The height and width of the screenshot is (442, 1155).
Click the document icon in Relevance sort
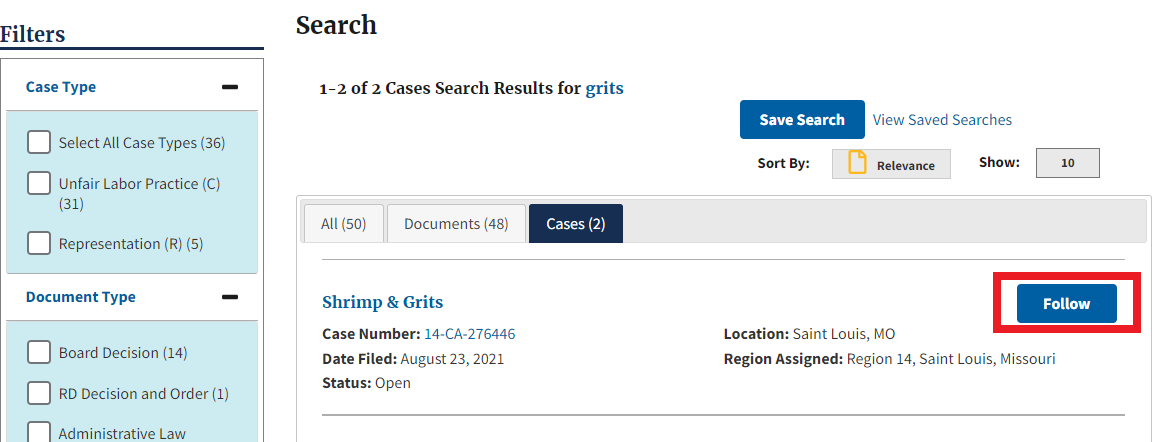857,163
